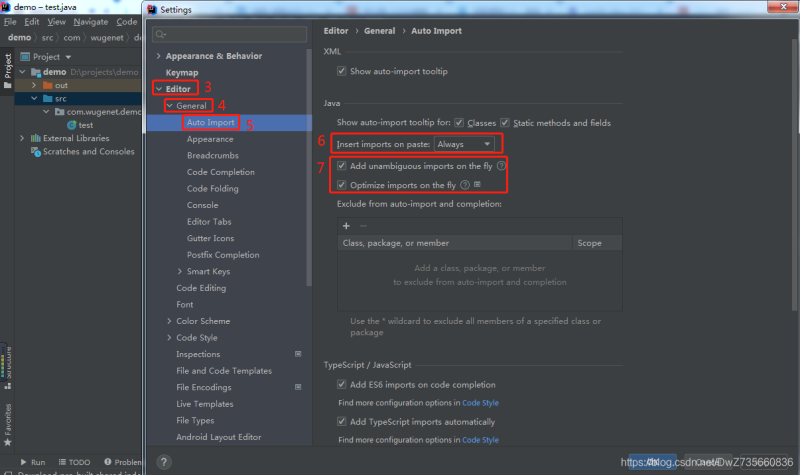Expand the Code Style settings node

tap(169, 338)
